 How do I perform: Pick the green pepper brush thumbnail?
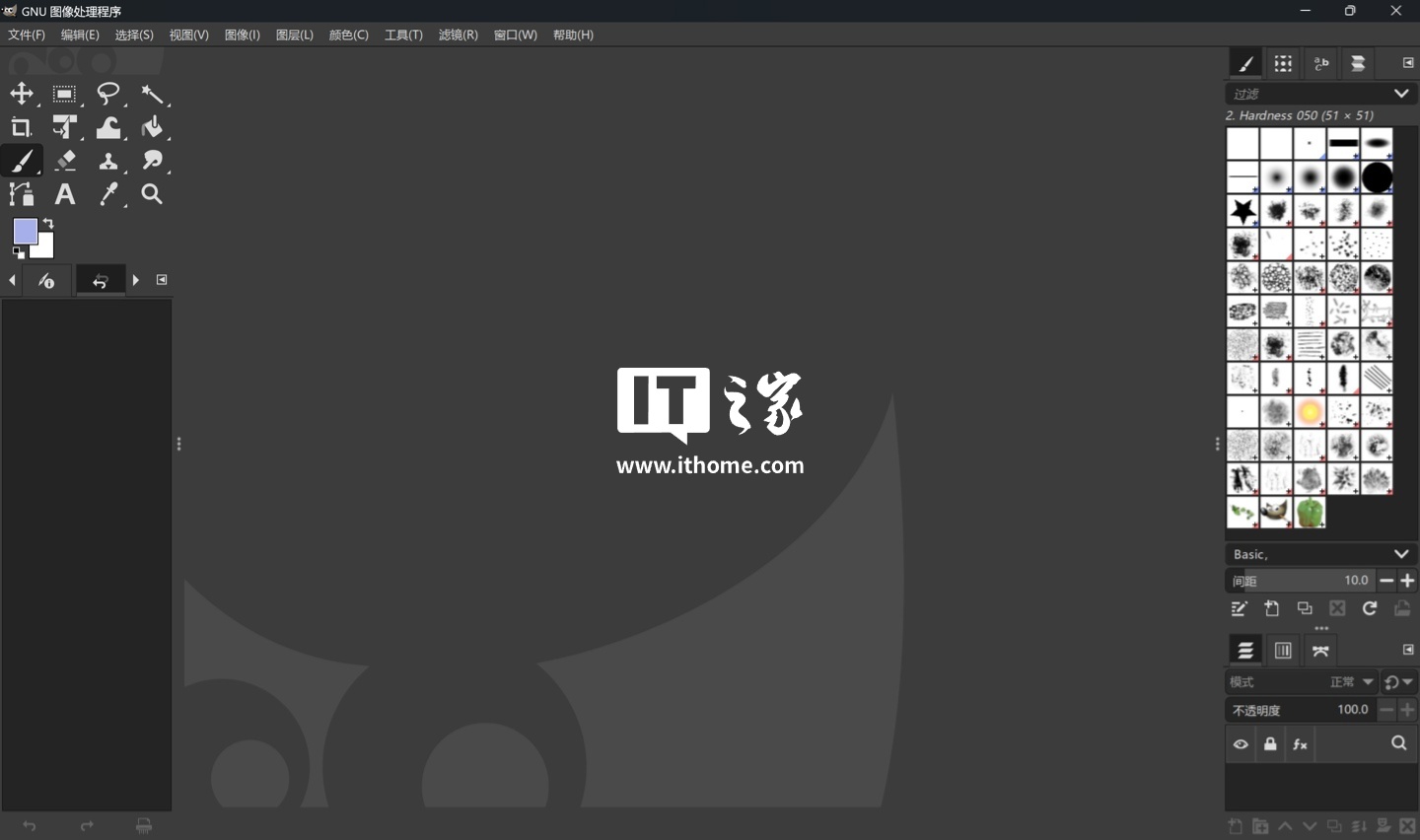pyautogui.click(x=1310, y=513)
